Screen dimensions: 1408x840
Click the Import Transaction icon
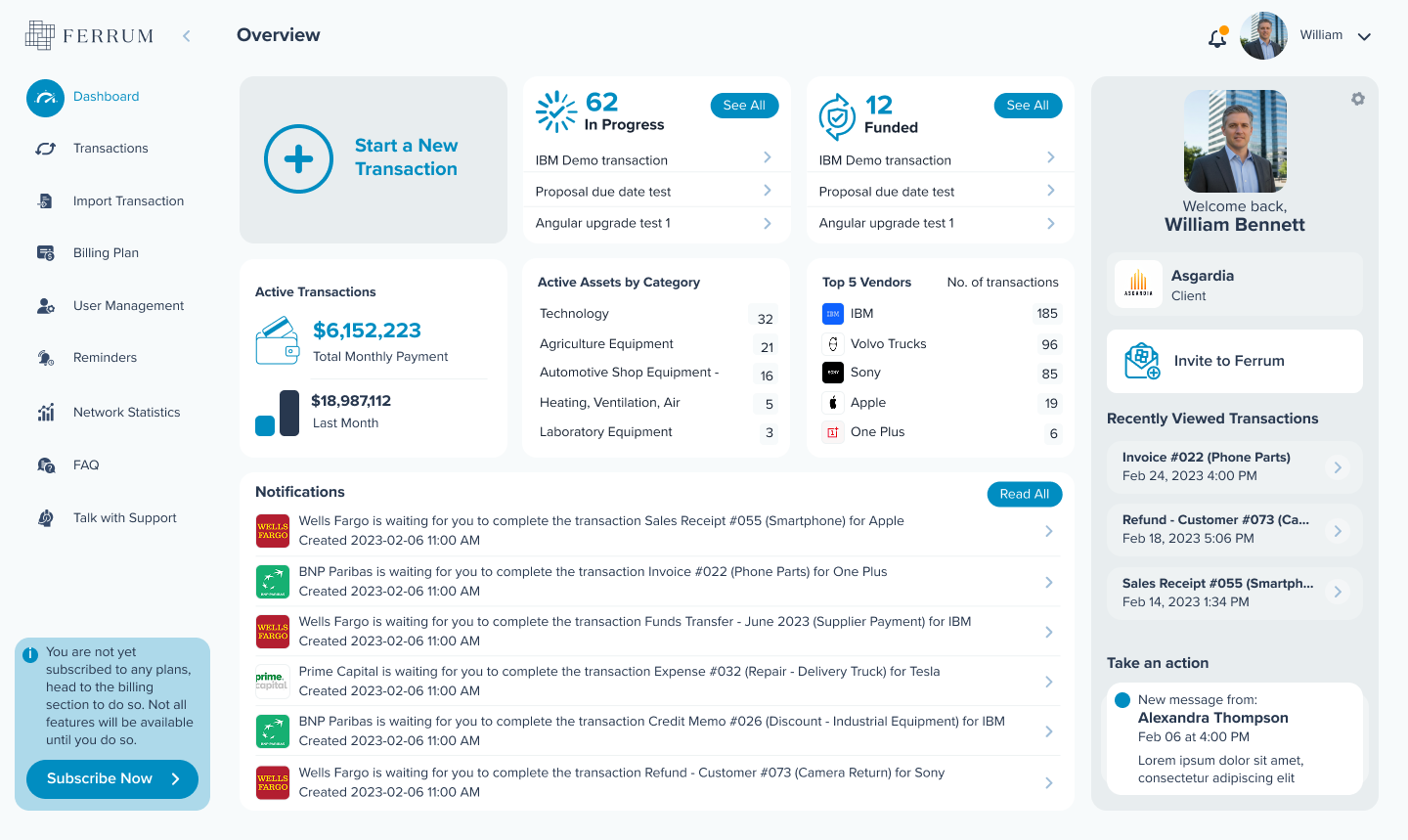45,201
